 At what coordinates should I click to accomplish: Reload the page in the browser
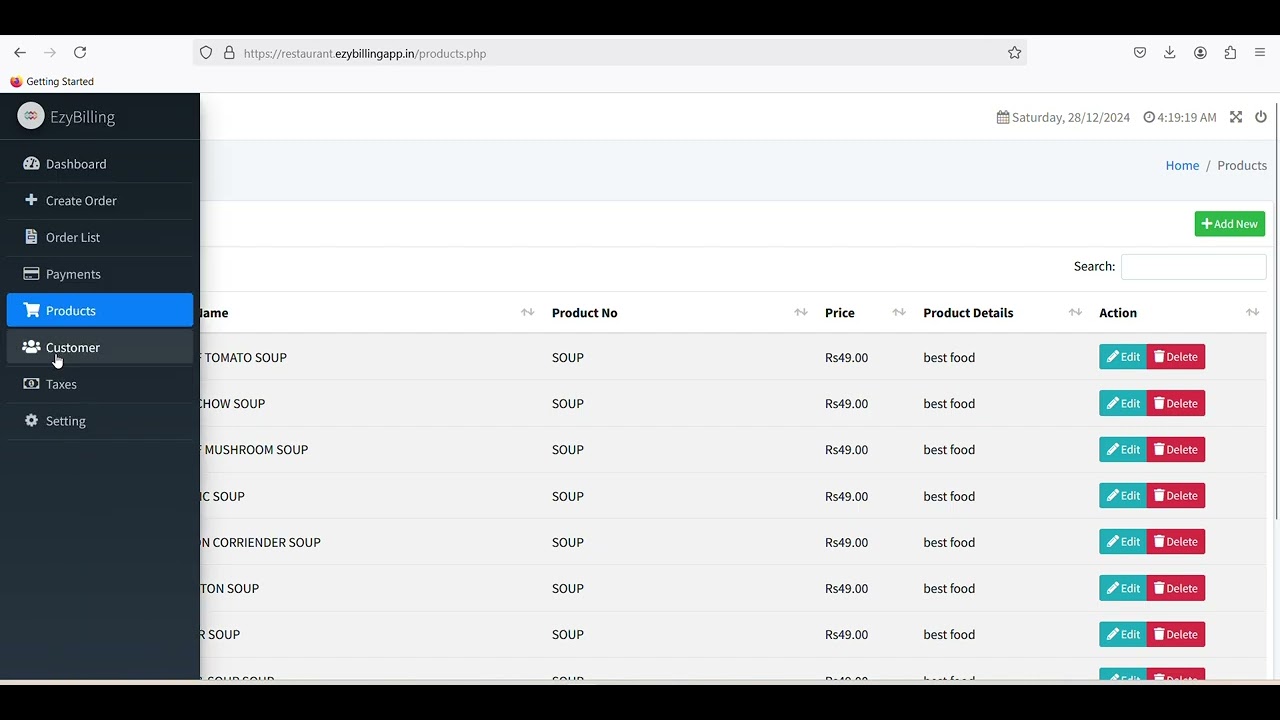[x=80, y=53]
